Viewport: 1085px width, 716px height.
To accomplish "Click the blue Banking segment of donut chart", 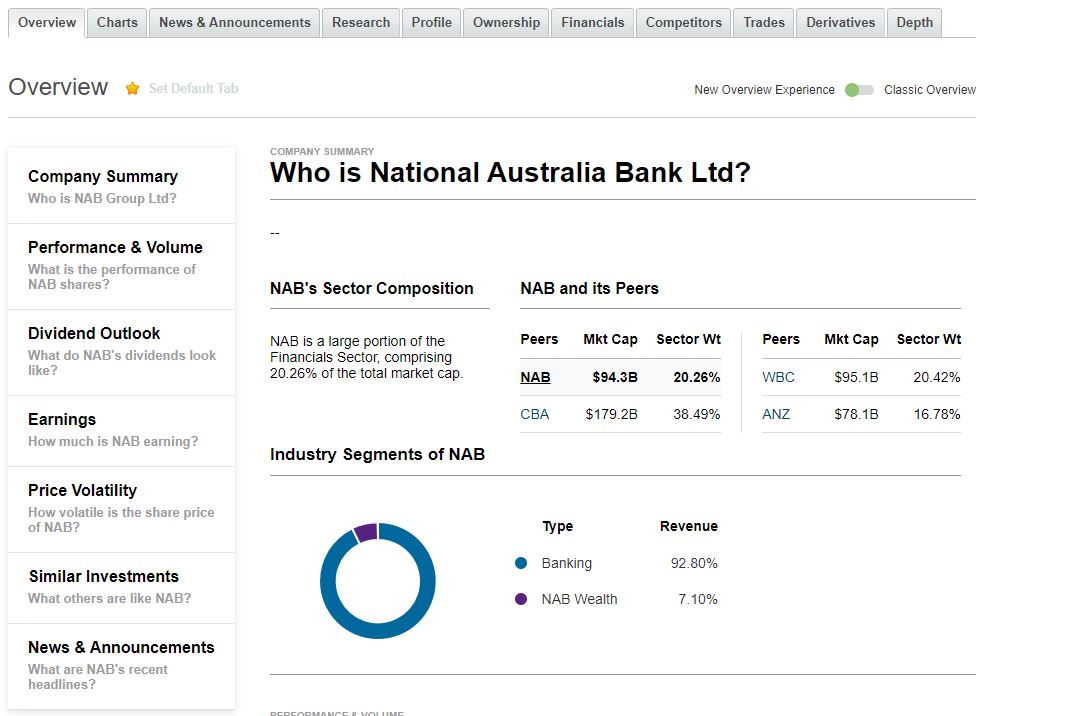I will point(378,631).
